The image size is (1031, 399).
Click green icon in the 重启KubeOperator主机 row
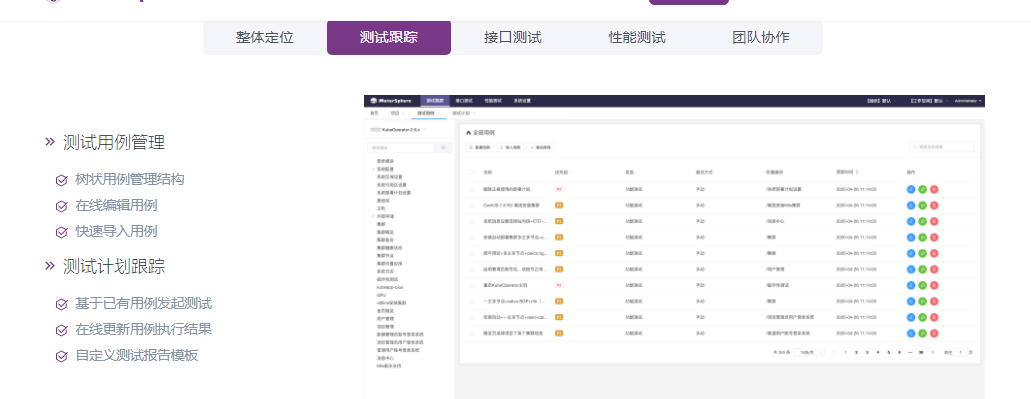[x=923, y=285]
